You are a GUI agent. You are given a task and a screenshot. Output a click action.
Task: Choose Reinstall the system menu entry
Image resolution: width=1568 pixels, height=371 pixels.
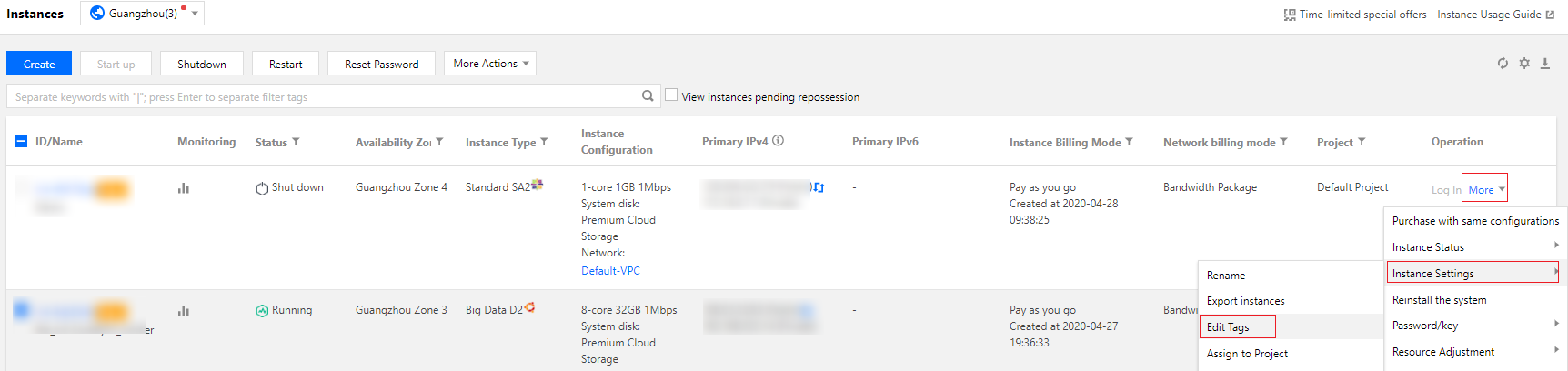(x=1439, y=300)
